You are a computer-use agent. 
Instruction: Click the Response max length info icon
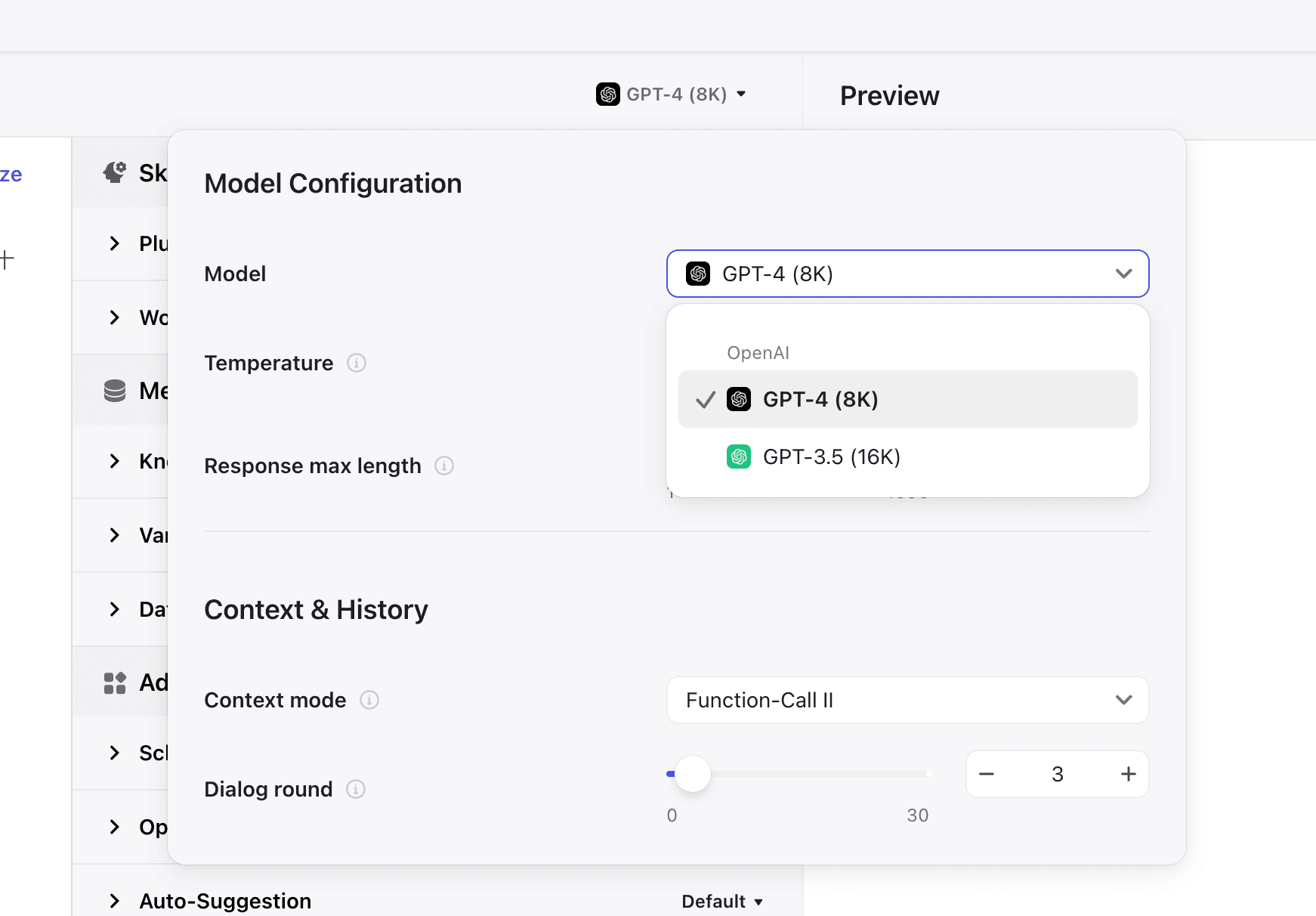click(x=444, y=466)
